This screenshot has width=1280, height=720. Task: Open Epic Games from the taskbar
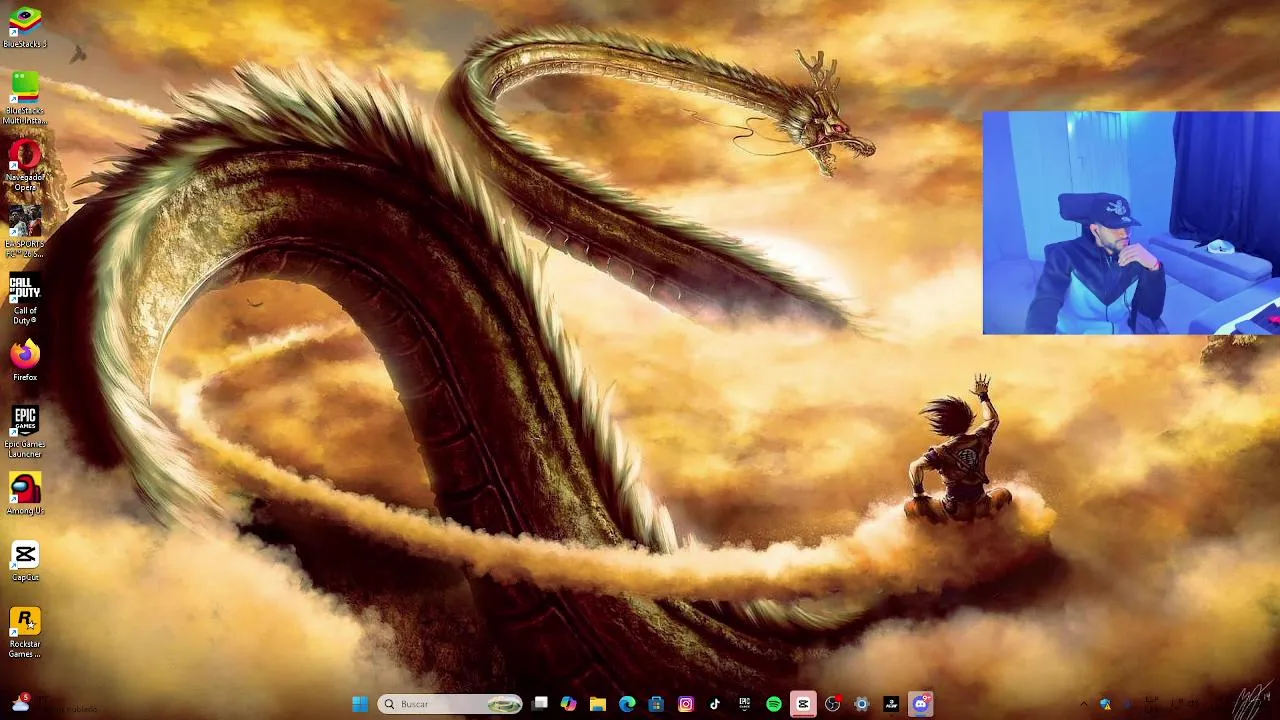(x=744, y=704)
